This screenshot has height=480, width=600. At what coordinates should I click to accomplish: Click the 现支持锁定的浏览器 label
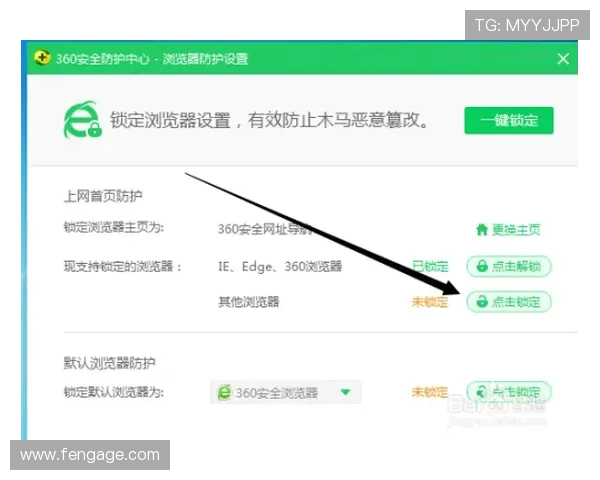(x=122, y=266)
